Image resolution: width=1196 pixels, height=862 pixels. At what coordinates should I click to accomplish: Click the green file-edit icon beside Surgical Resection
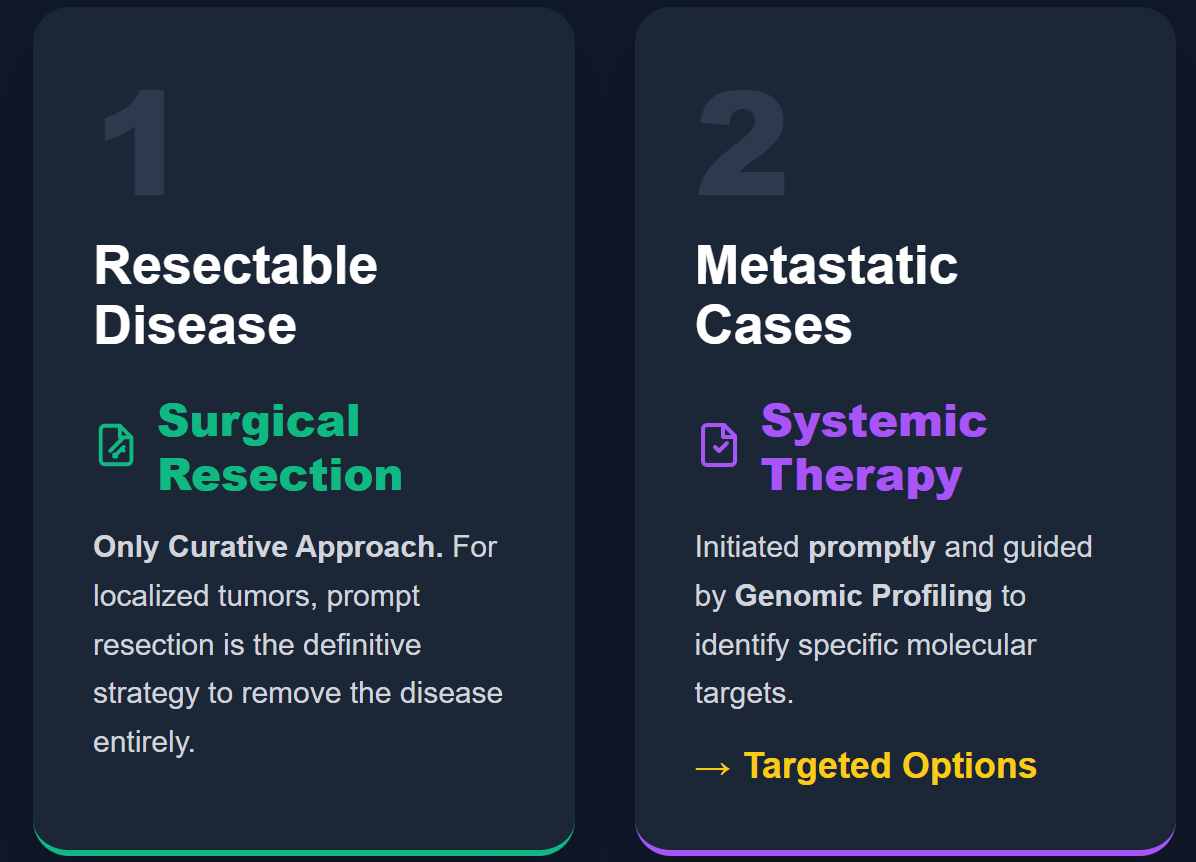[x=116, y=445]
